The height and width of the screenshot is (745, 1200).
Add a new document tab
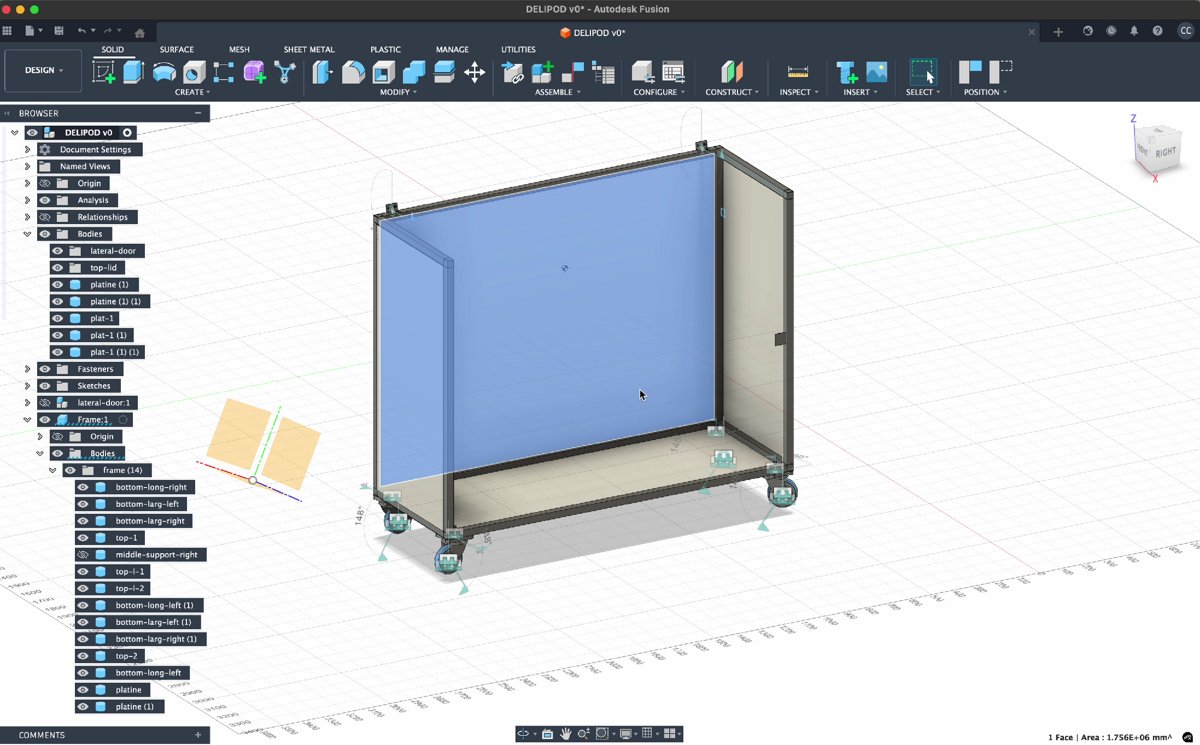(1058, 32)
